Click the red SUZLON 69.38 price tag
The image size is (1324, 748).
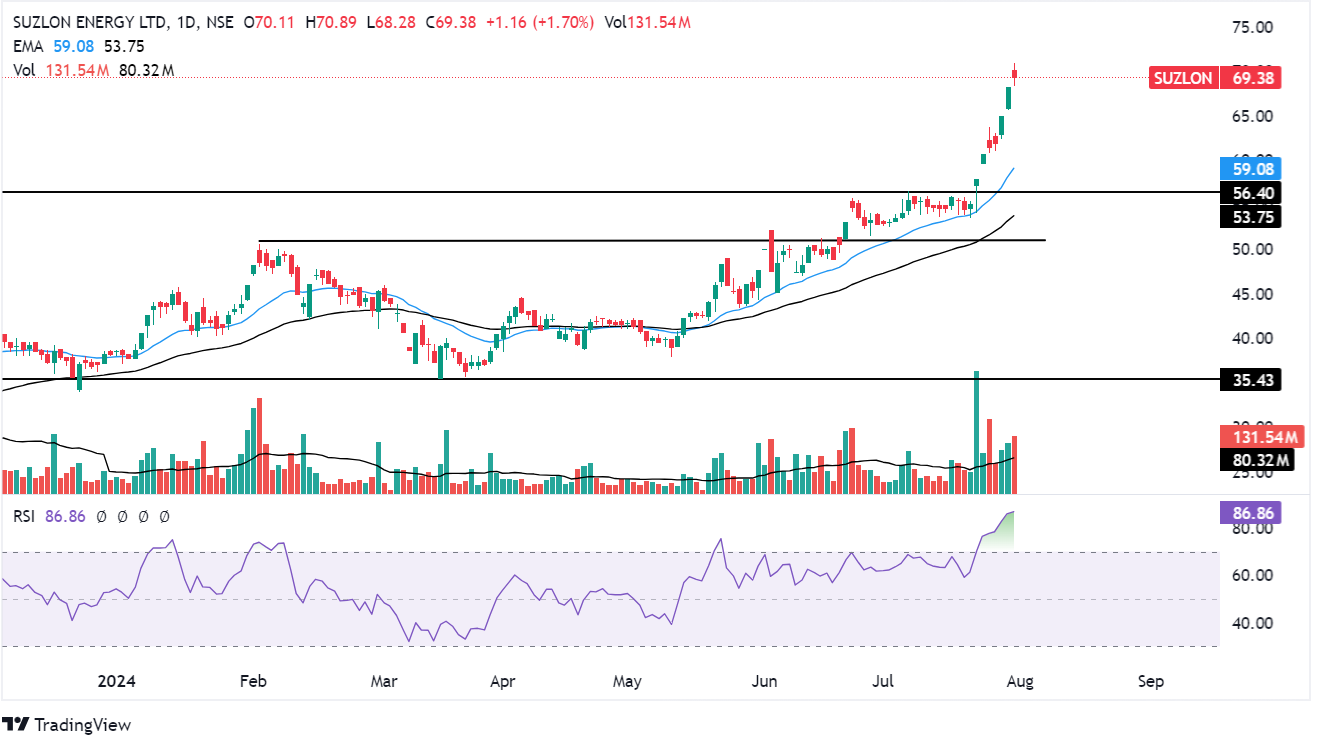[1215, 78]
